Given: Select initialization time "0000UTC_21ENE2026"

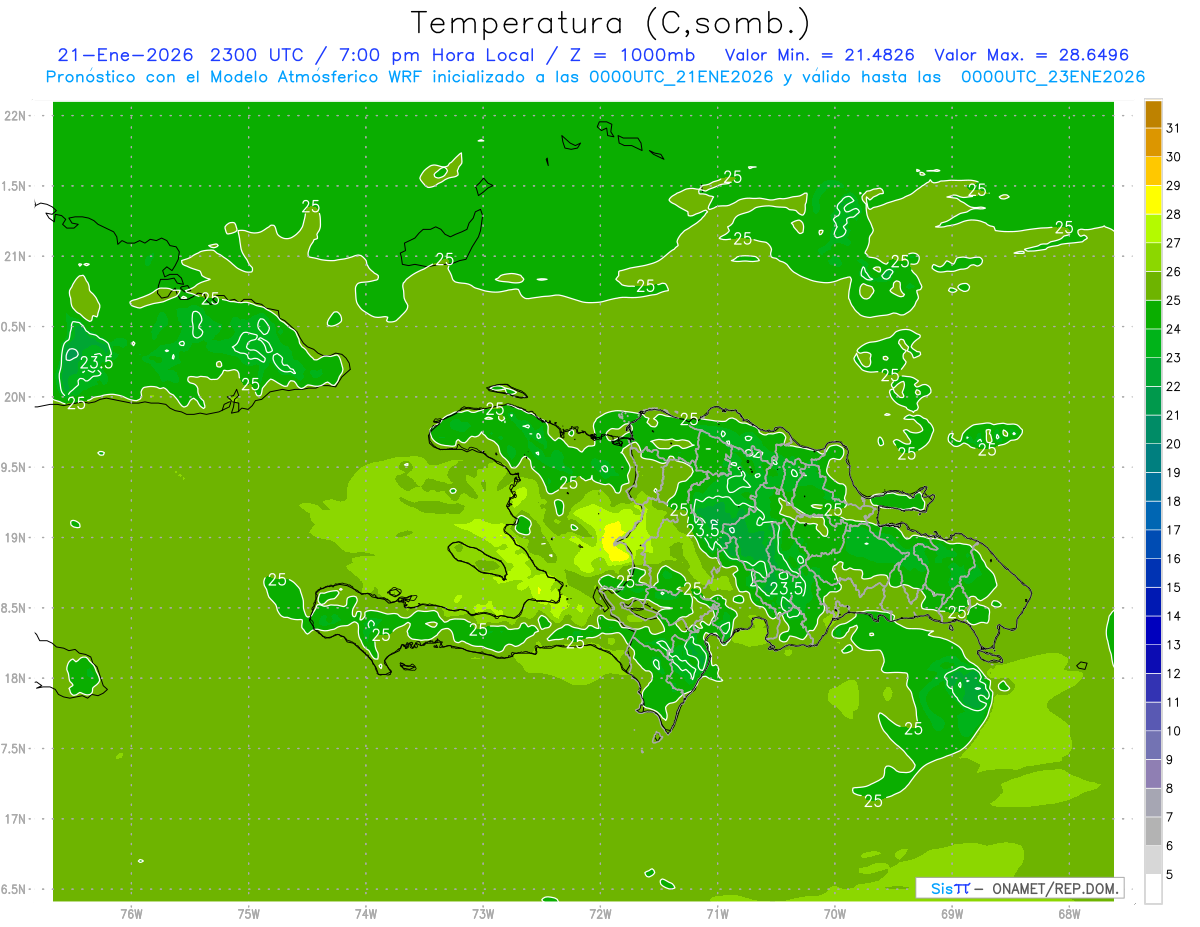Looking at the screenshot, I should pyautogui.click(x=681, y=77).
